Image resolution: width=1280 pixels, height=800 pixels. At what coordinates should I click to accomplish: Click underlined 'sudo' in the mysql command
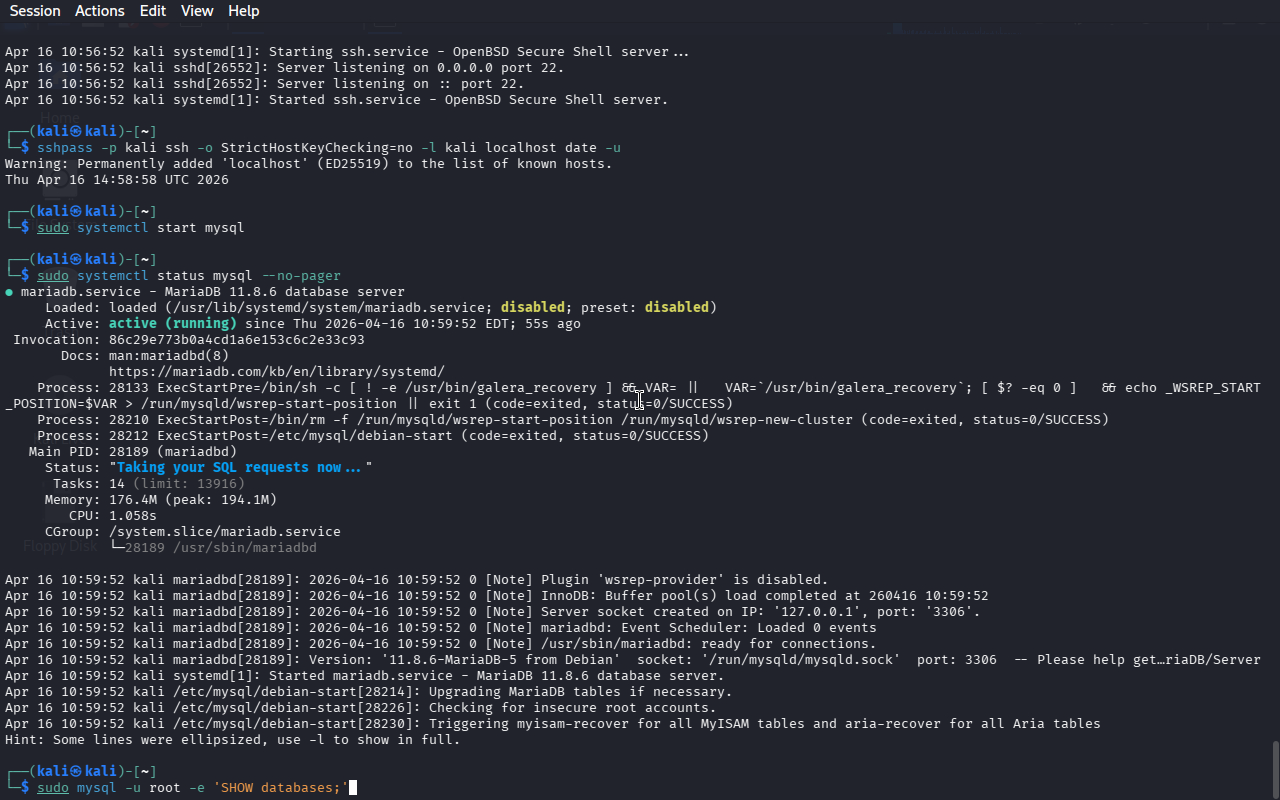coord(53,788)
